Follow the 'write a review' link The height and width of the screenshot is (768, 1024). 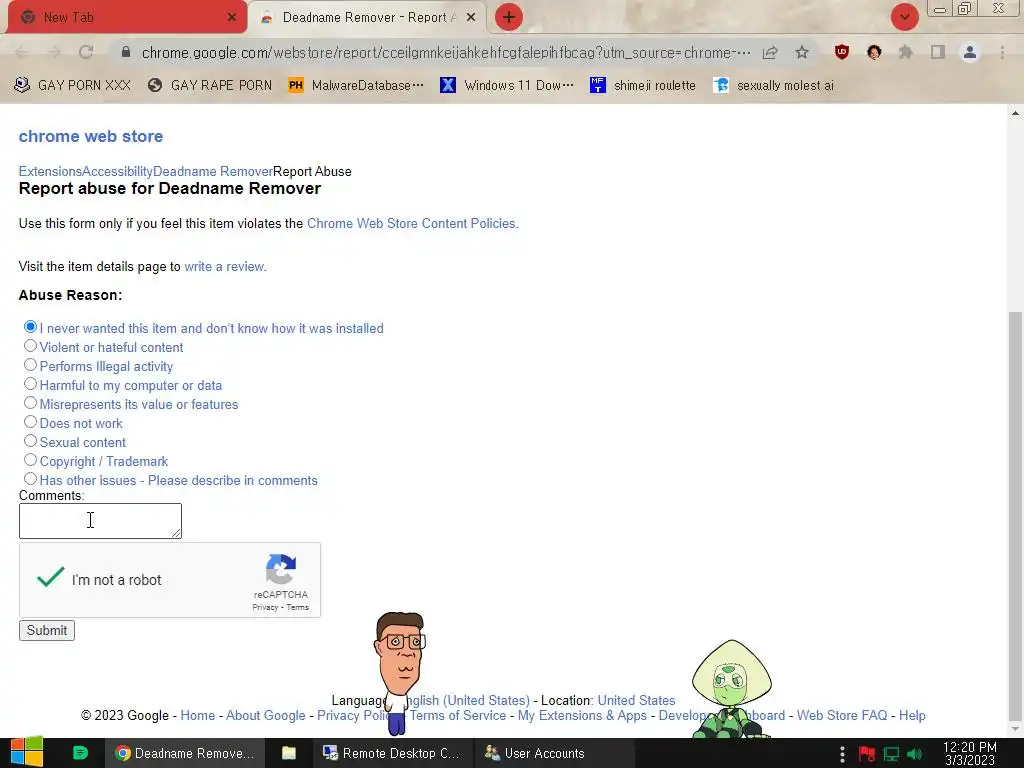coord(225,266)
